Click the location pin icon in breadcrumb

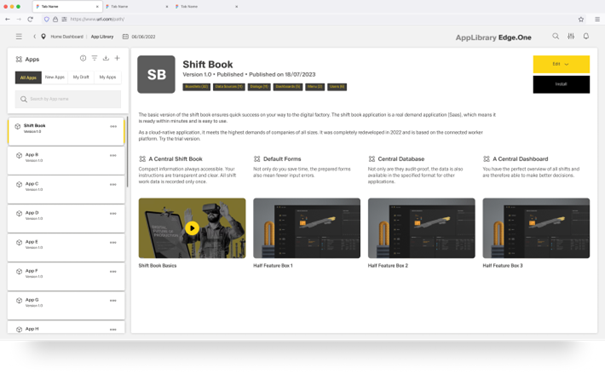click(x=43, y=36)
